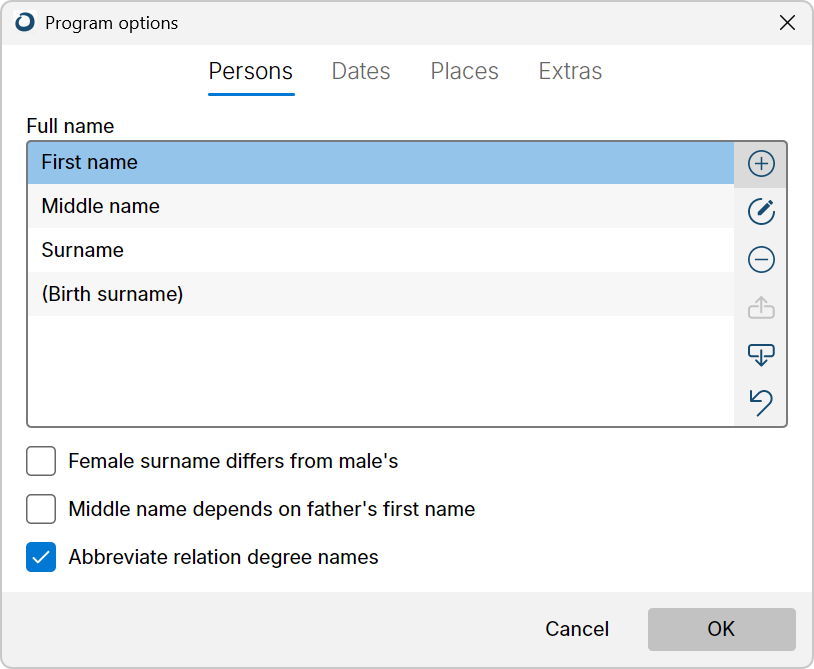Select the Persons tab
The width and height of the screenshot is (814, 669).
click(251, 71)
